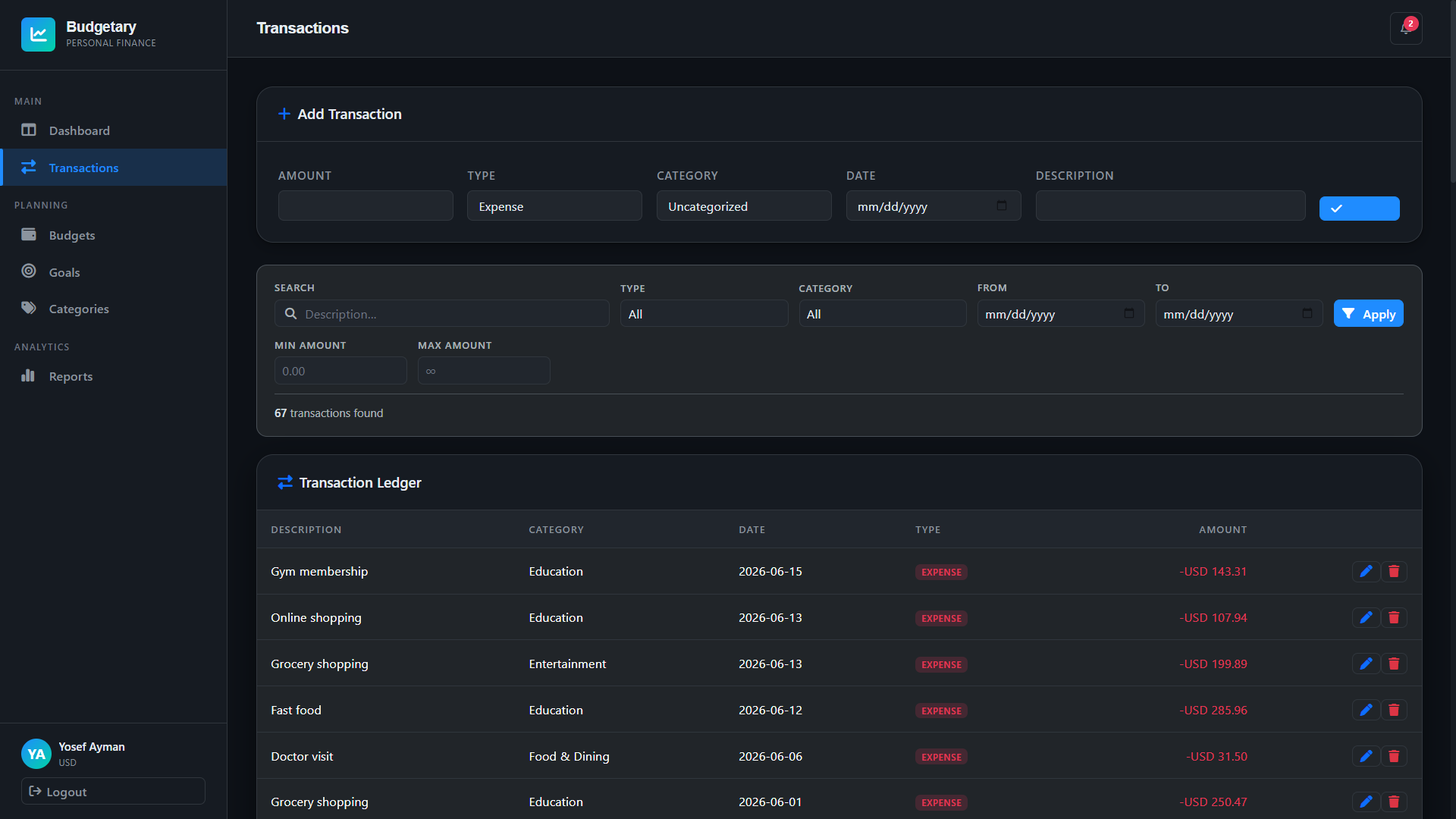The height and width of the screenshot is (819, 1456).
Task: Edit the Online shopping transaction
Action: click(1366, 618)
